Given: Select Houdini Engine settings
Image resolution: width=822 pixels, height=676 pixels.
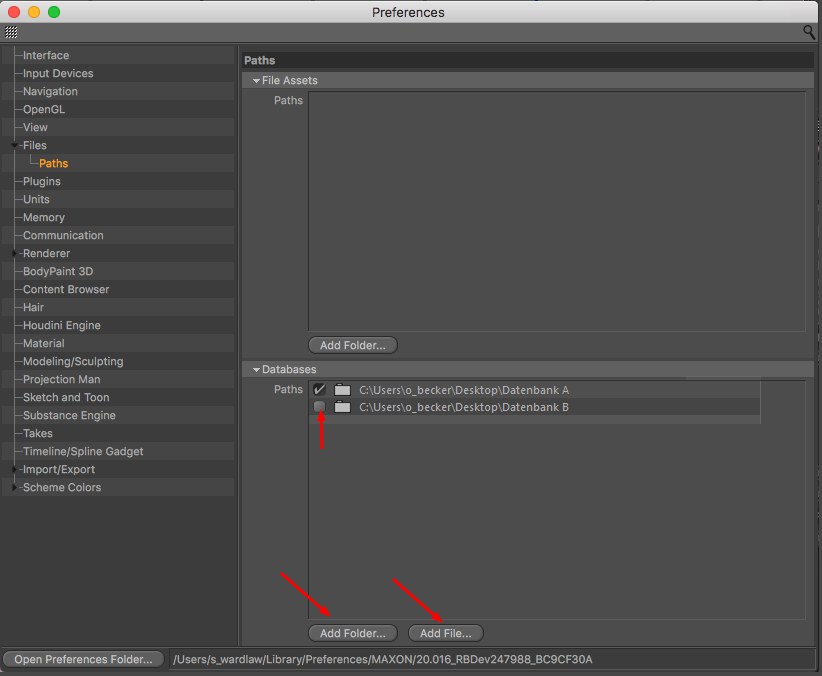Looking at the screenshot, I should [x=61, y=325].
